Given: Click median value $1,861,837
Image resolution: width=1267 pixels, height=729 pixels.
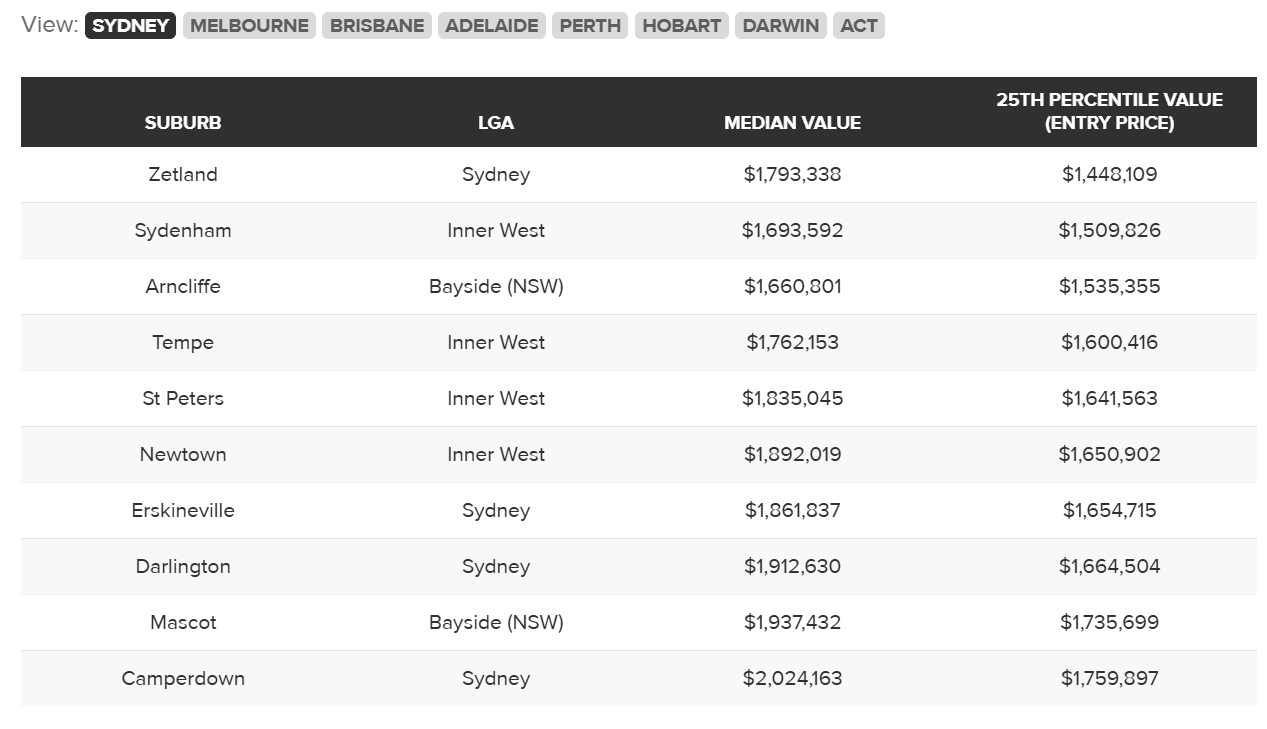Looking at the screenshot, I should click(792, 510).
